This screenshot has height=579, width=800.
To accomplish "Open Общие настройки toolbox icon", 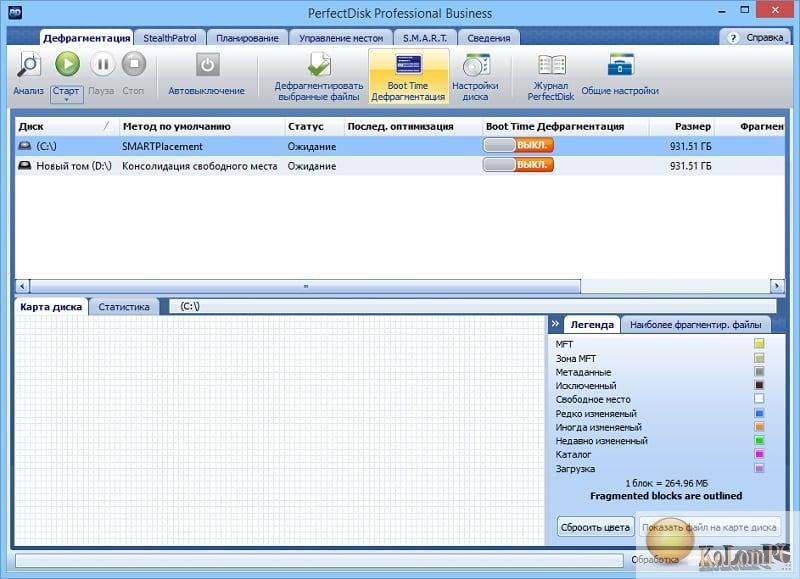I will tap(620, 65).
